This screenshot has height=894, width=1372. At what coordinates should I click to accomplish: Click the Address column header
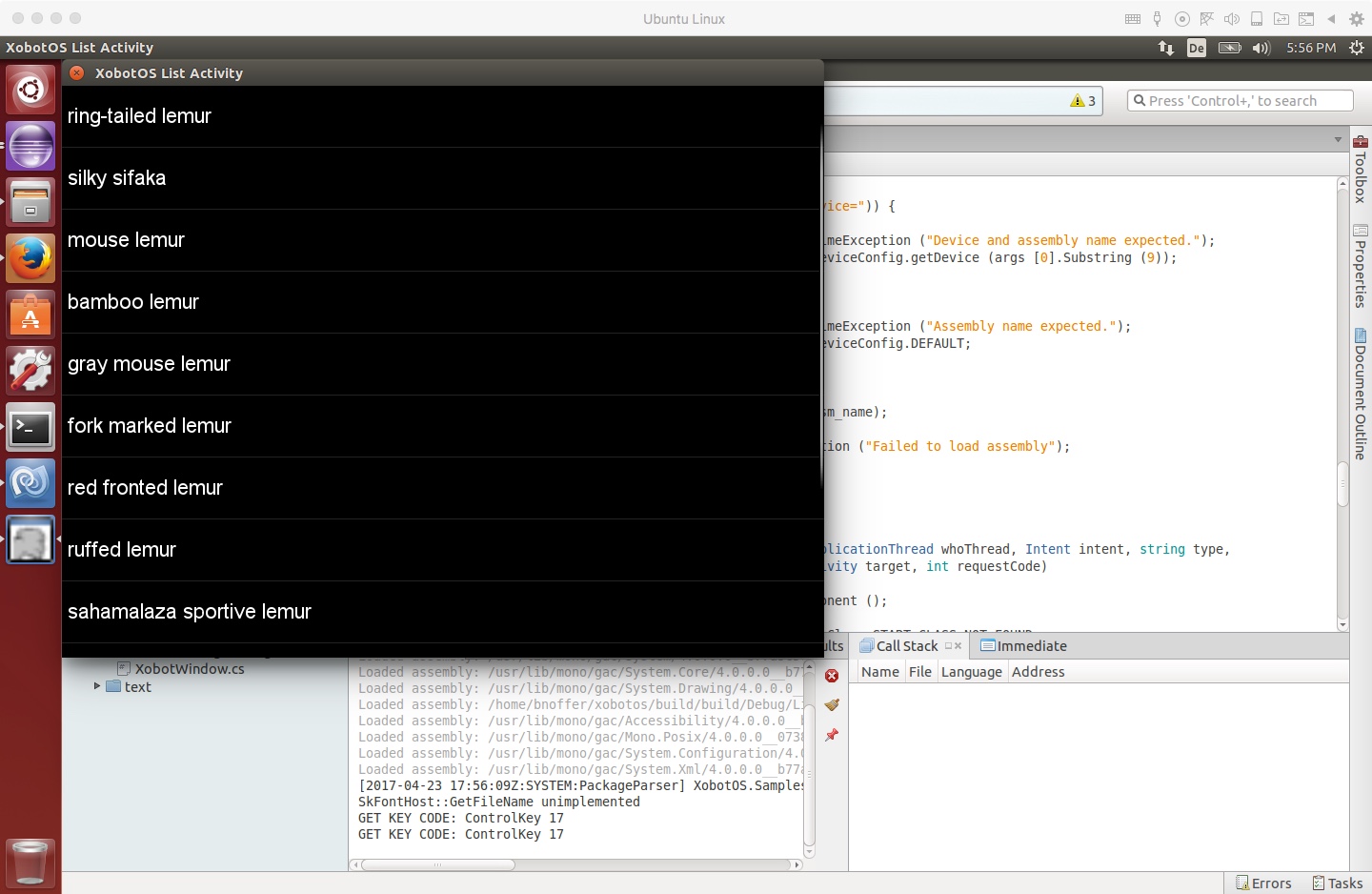(x=1039, y=672)
